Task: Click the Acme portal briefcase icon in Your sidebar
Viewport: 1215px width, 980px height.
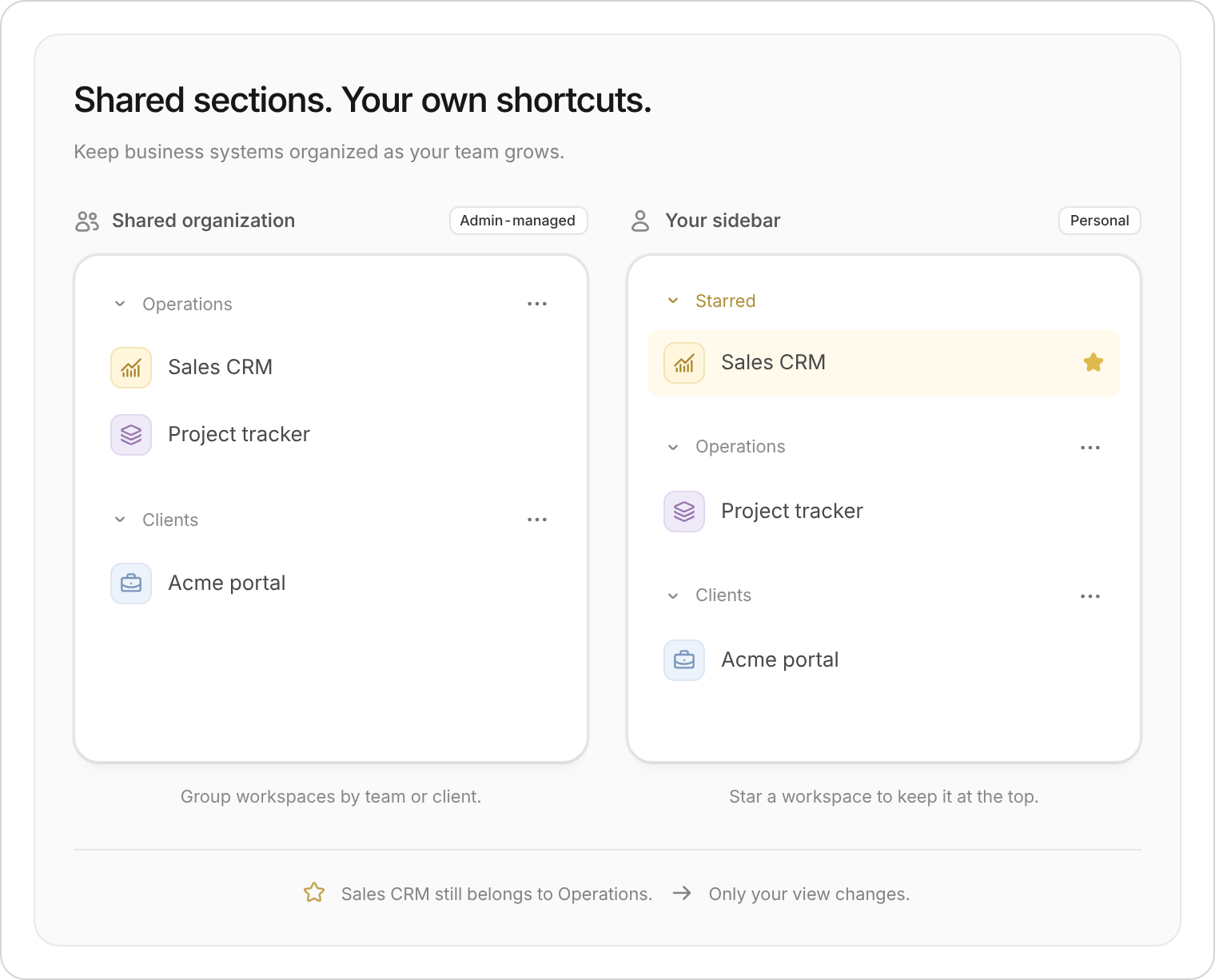Action: (x=684, y=660)
